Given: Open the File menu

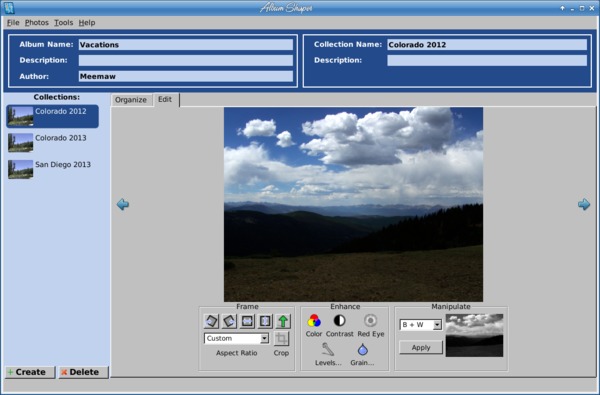Looking at the screenshot, I should coord(13,23).
